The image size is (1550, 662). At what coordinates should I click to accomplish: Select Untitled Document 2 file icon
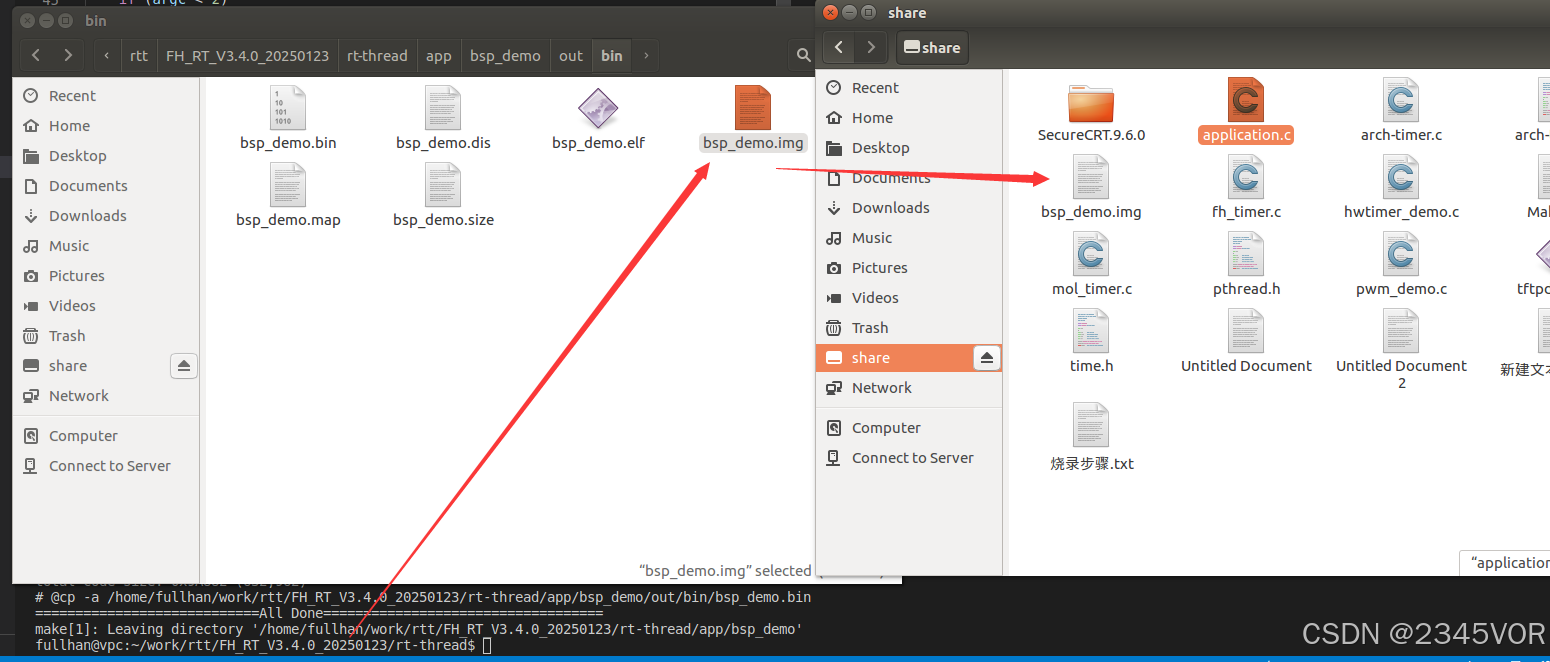[1401, 331]
